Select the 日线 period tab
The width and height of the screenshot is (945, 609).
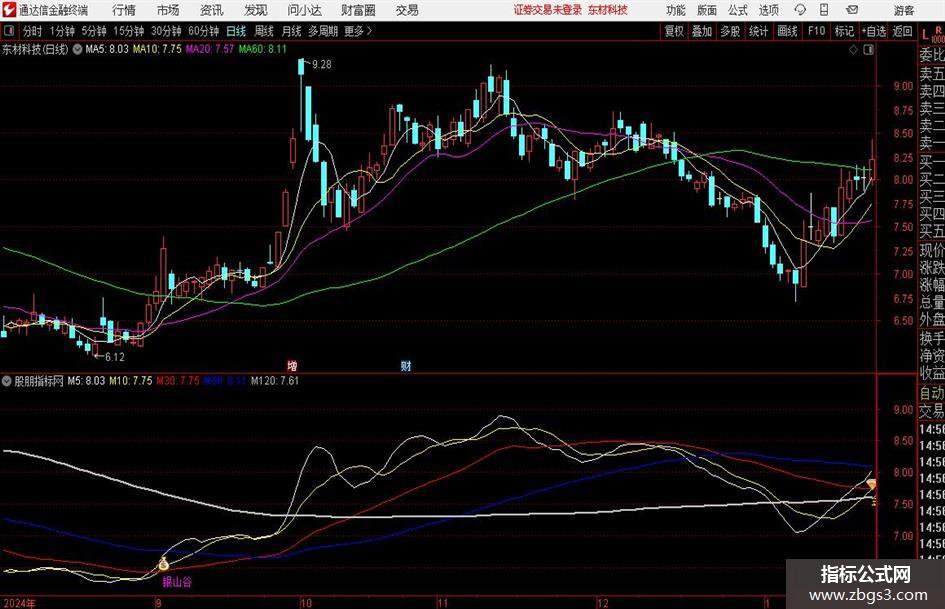(x=236, y=31)
